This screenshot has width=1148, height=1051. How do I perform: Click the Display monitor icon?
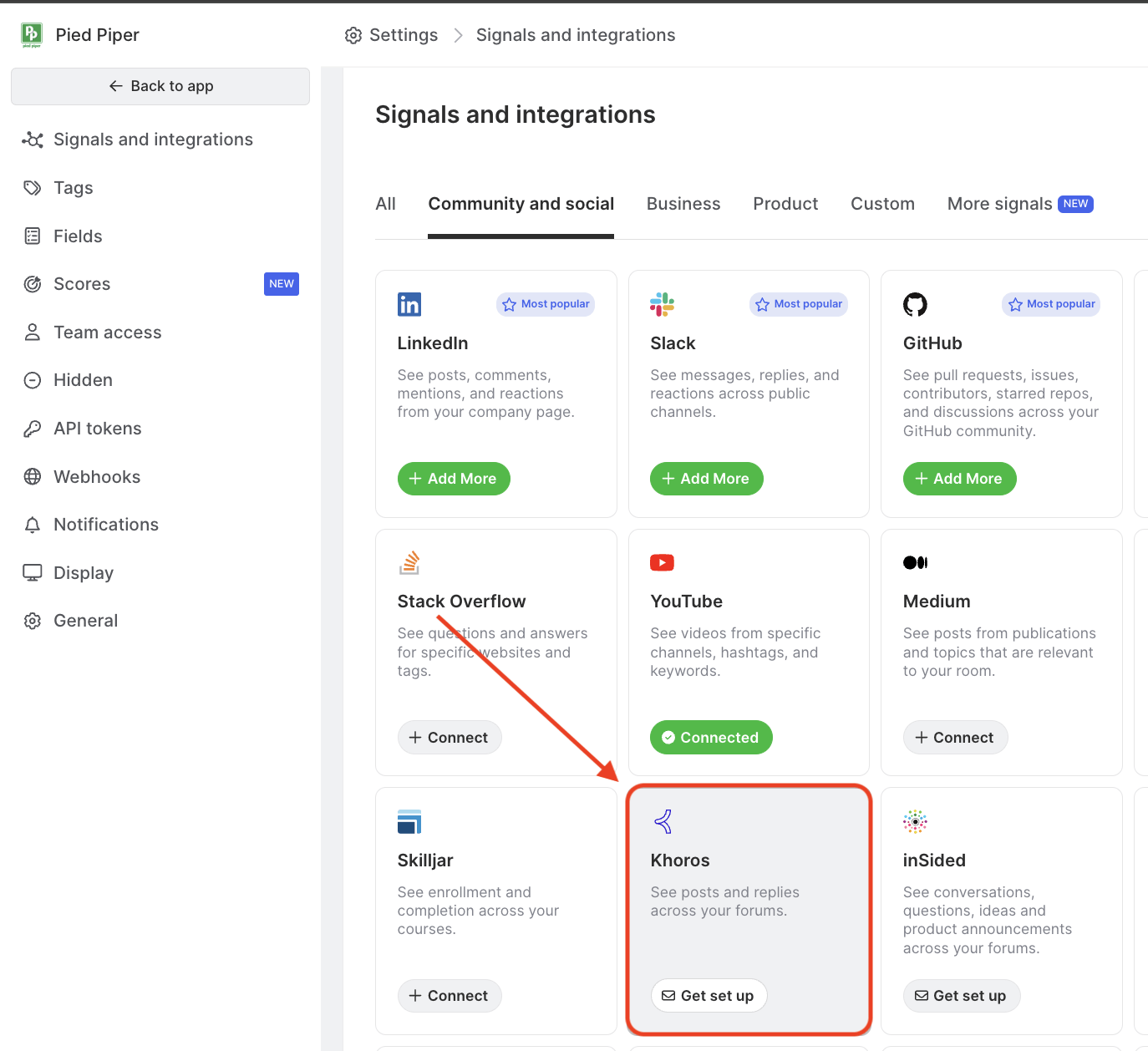(x=33, y=572)
